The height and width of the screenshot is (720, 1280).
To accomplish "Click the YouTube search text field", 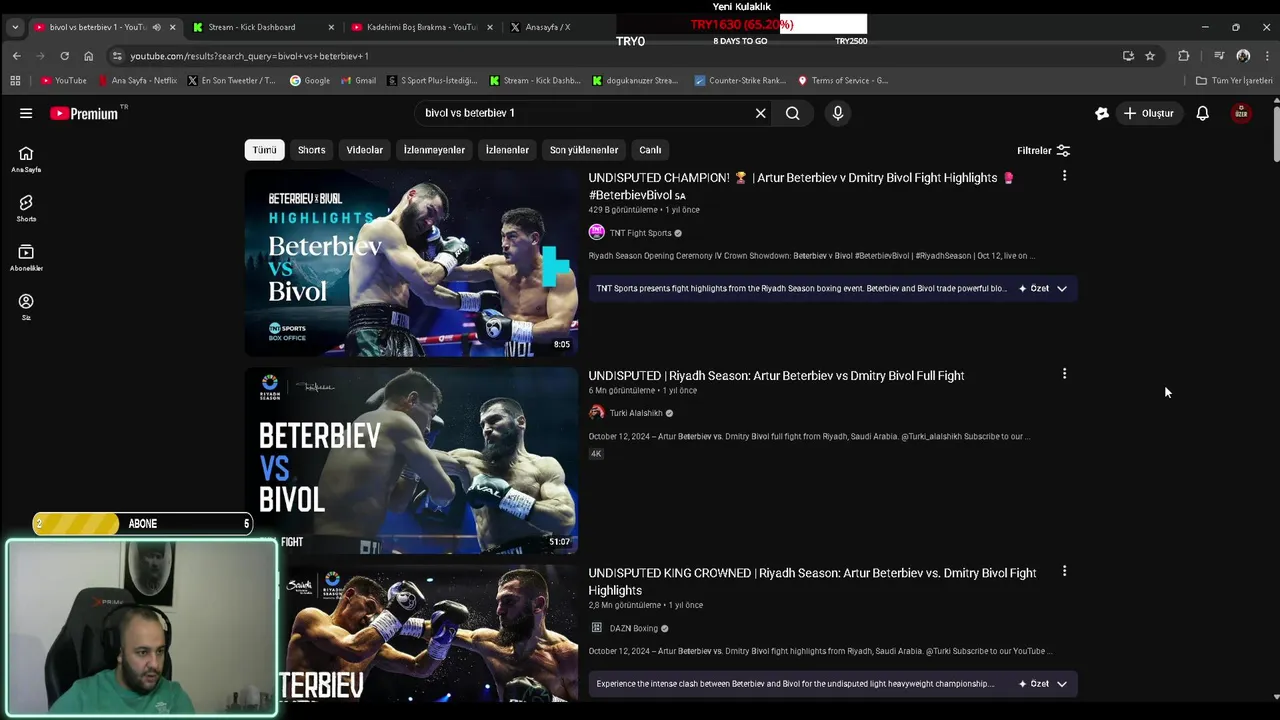I will click(x=585, y=113).
